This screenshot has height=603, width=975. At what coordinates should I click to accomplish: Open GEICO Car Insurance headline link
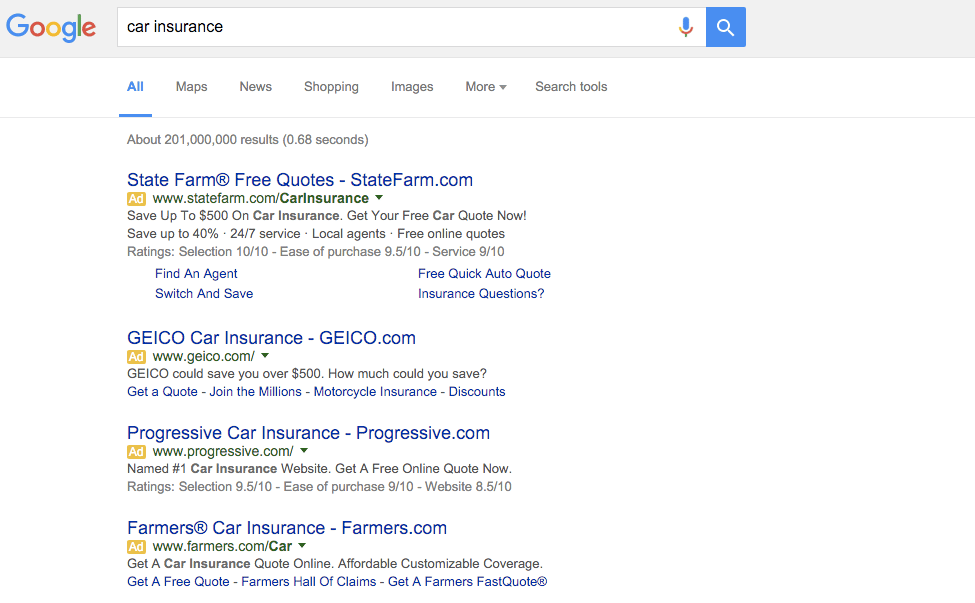pyautogui.click(x=271, y=338)
